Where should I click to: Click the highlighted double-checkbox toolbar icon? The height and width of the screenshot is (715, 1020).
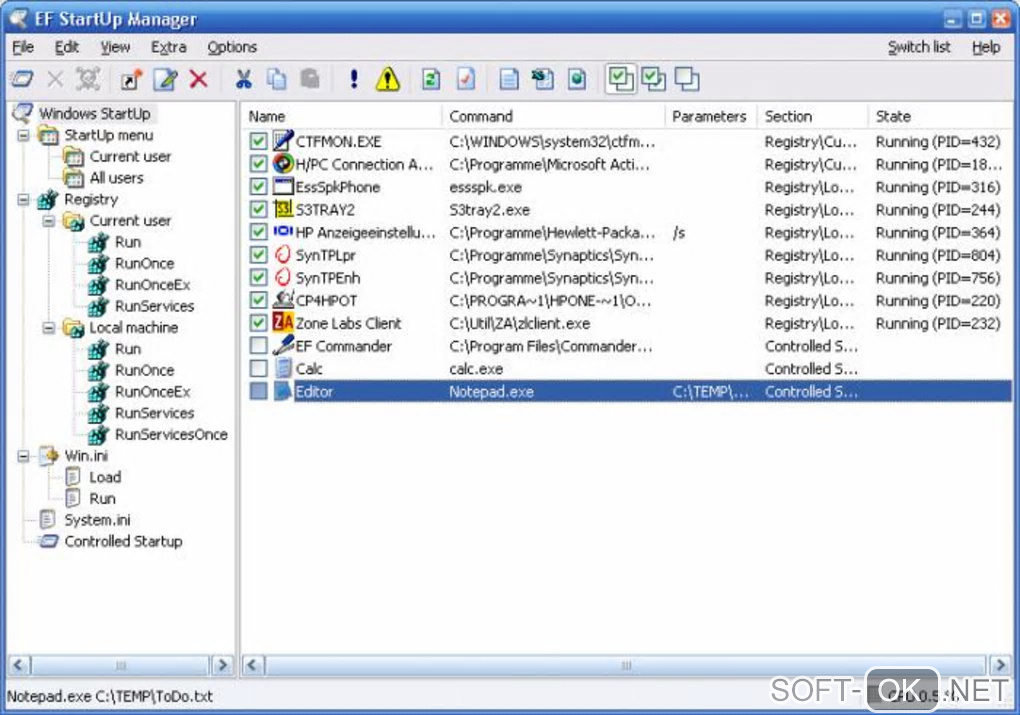[x=621, y=79]
